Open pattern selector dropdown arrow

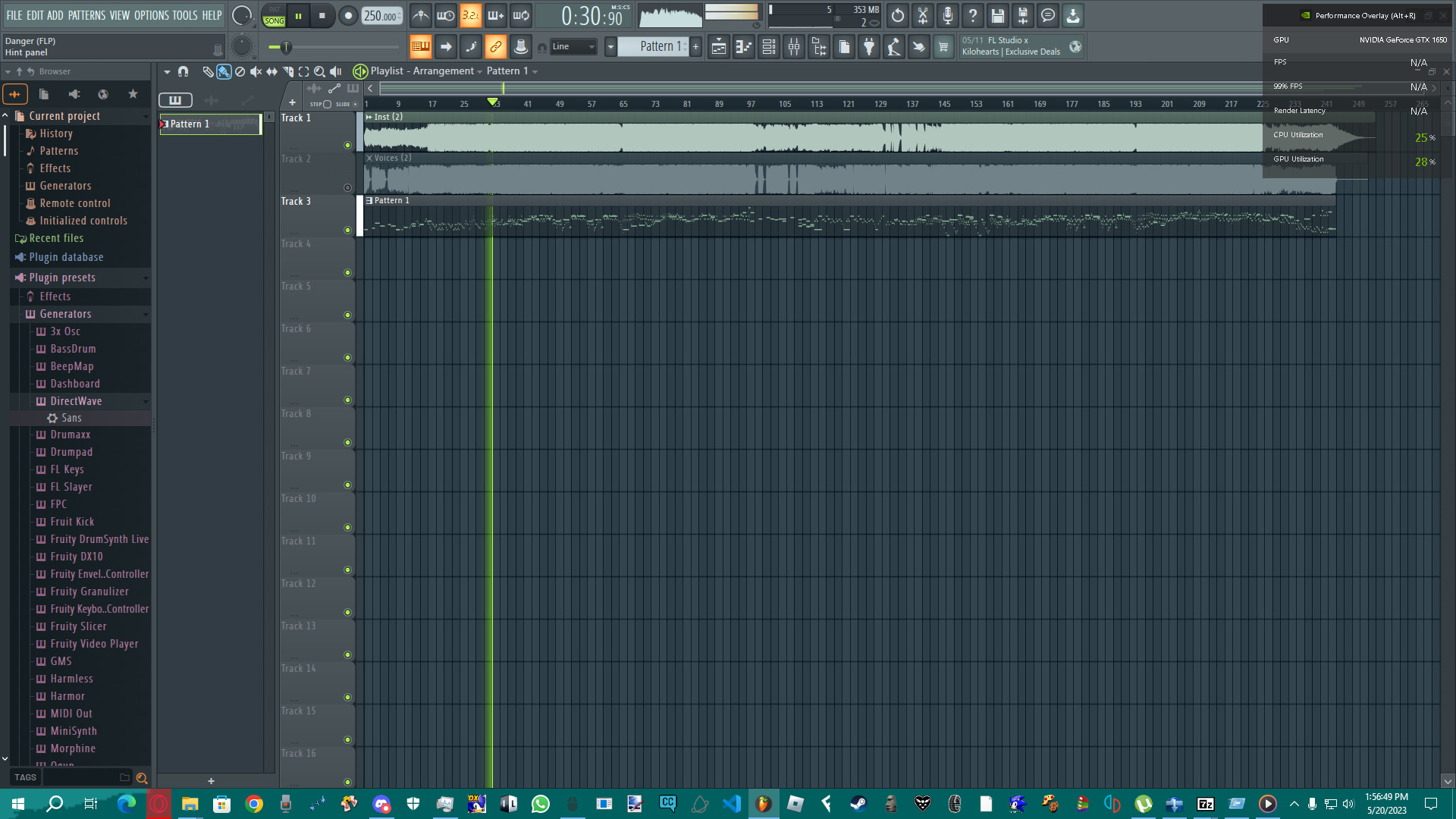[610, 47]
